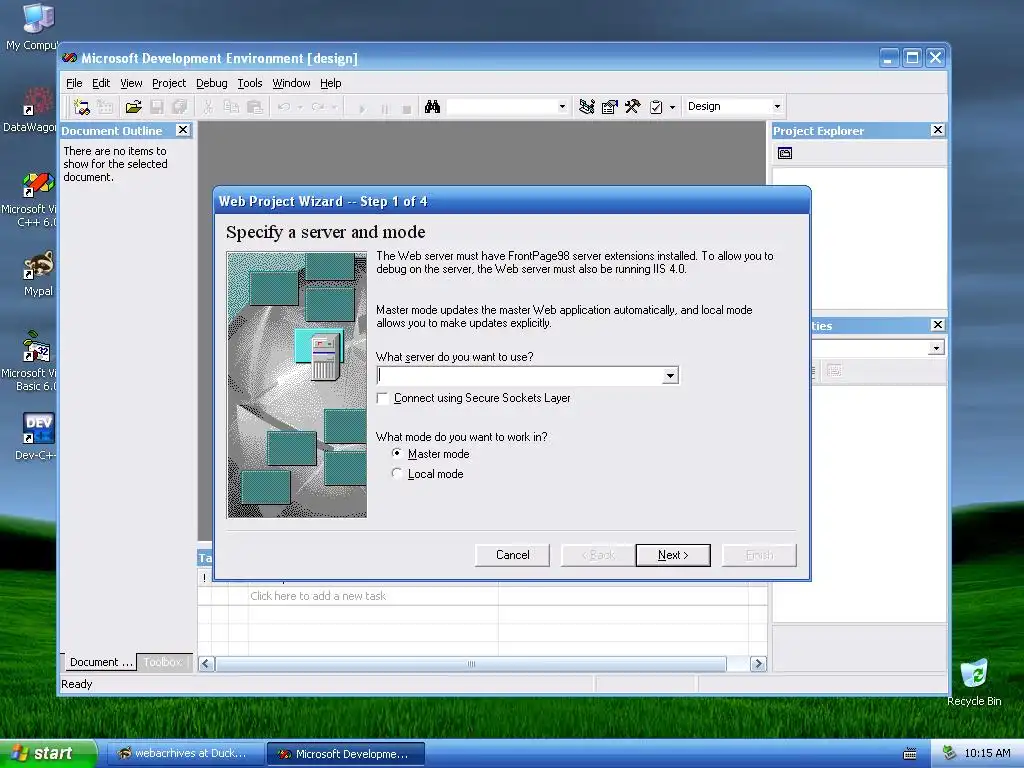
Task: Open the Help menu
Action: pyautogui.click(x=330, y=83)
